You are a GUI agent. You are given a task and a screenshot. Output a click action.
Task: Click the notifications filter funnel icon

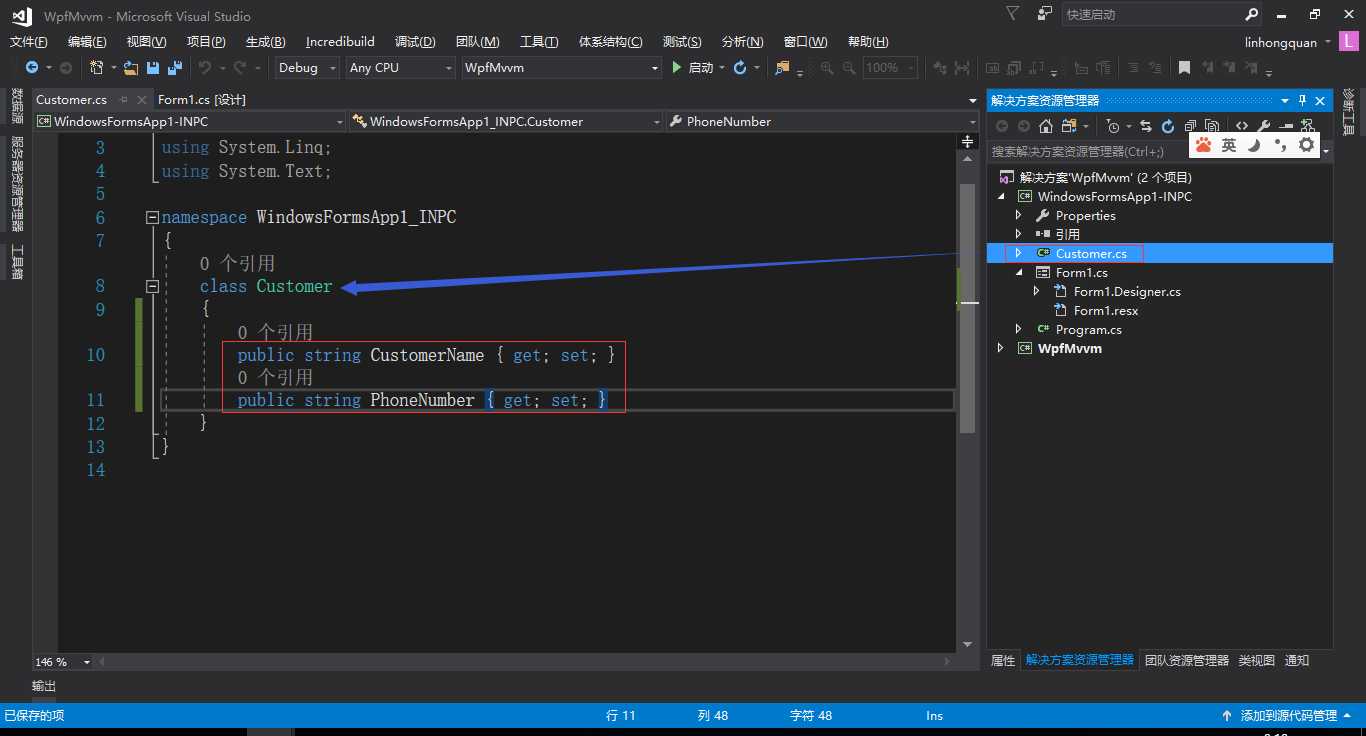point(1012,14)
